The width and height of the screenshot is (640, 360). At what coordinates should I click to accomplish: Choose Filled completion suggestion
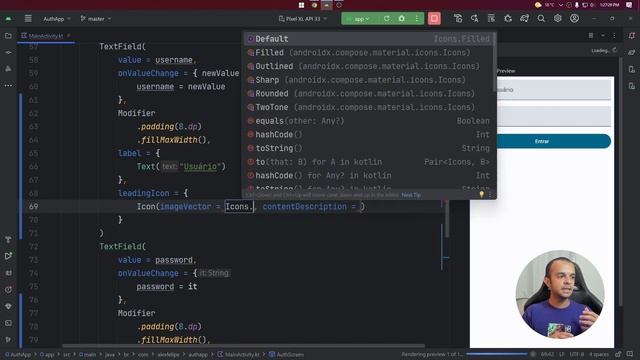pos(369,53)
